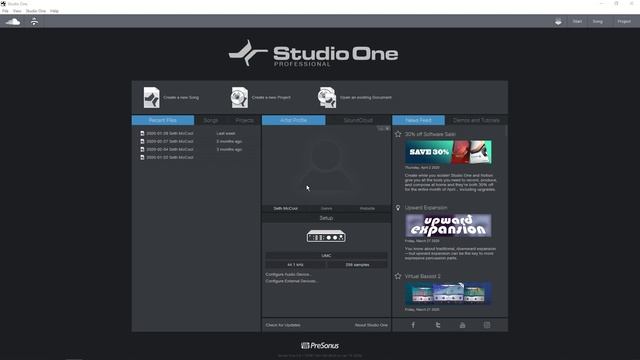Click the Upward Expansion news headline

[x=426, y=208]
